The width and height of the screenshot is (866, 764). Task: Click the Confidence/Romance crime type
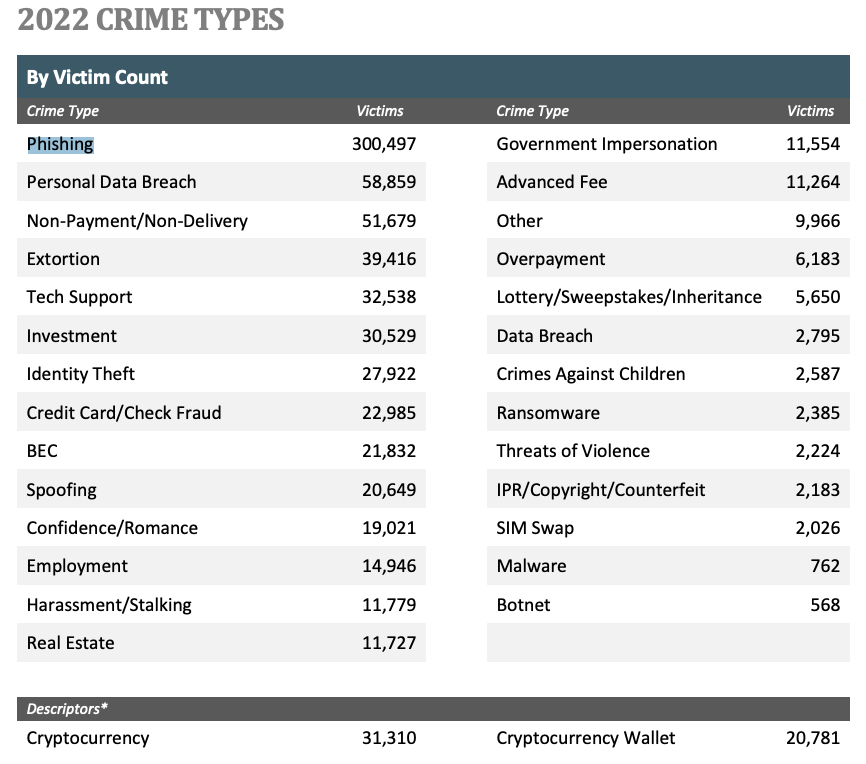(112, 528)
